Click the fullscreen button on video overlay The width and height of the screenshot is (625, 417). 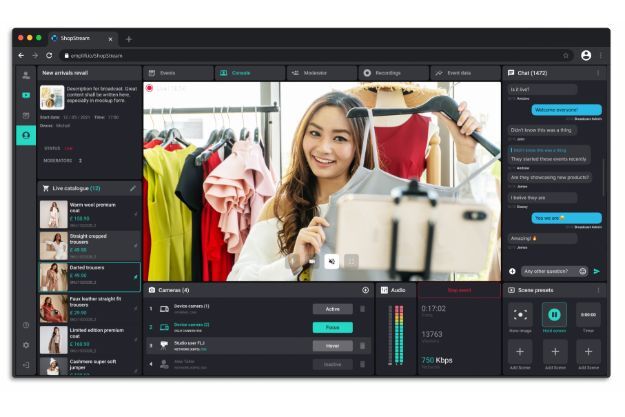click(351, 262)
